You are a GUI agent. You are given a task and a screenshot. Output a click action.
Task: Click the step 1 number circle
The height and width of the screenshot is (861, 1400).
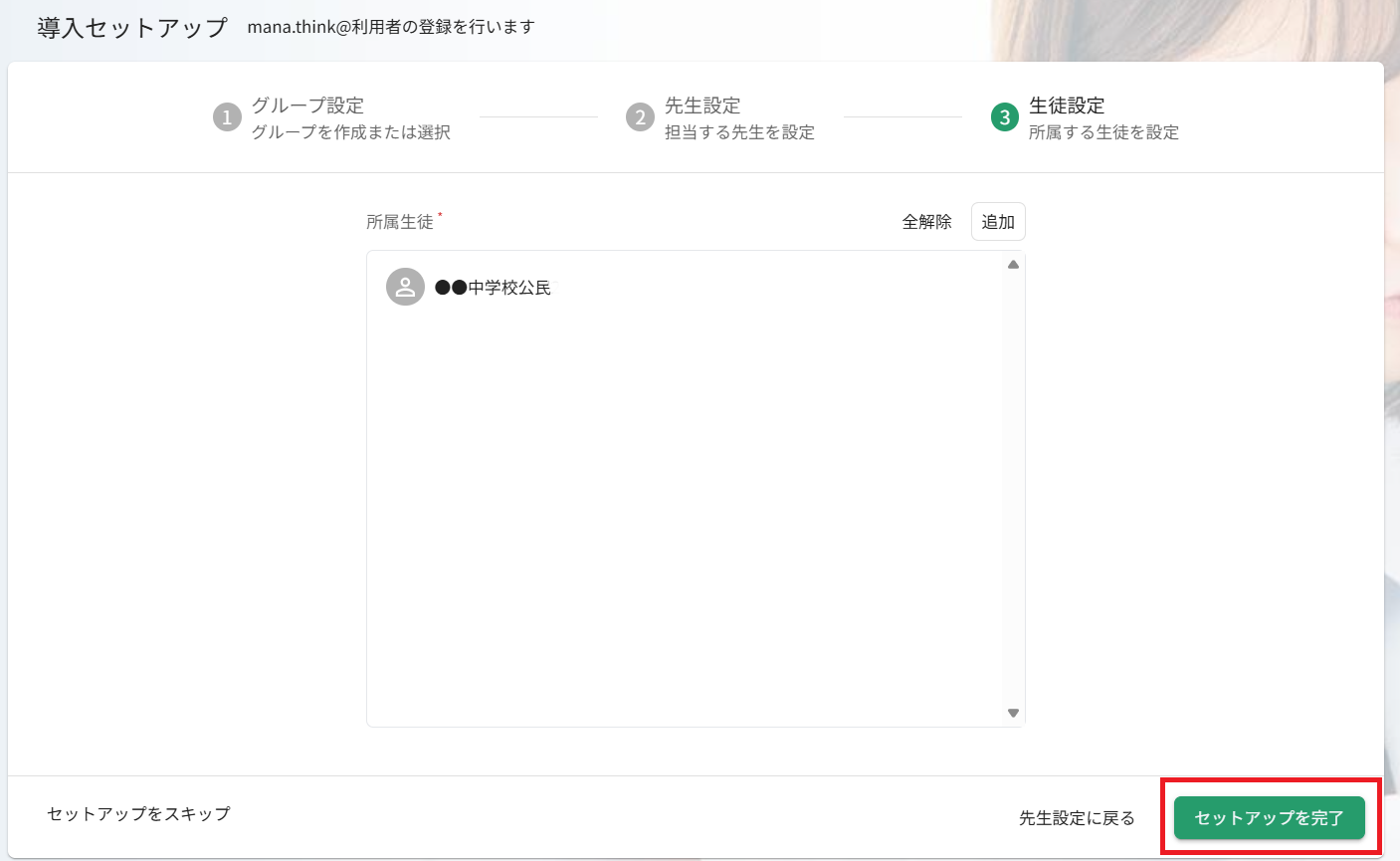(227, 117)
